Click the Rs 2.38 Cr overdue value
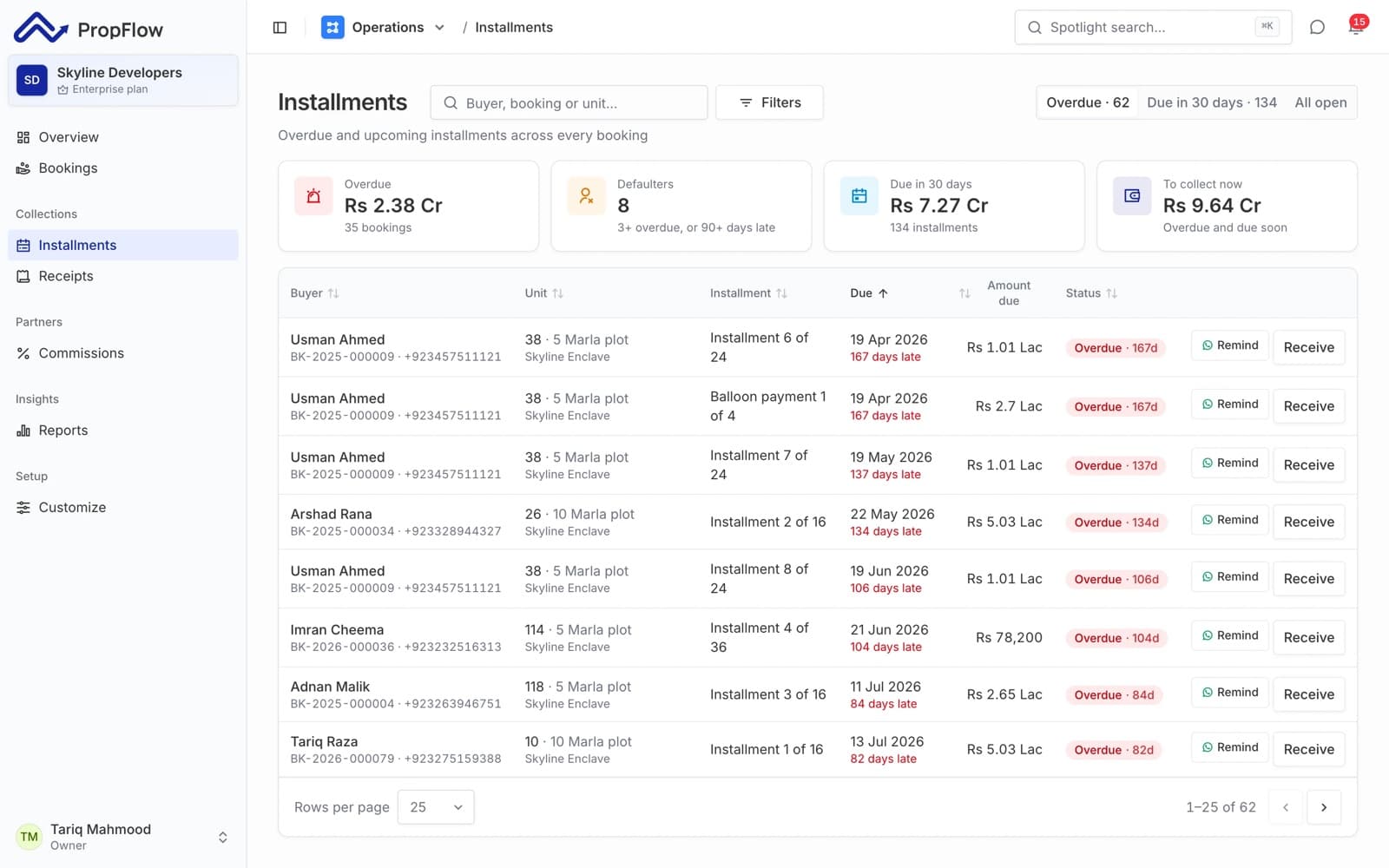The height and width of the screenshot is (868, 1389). coord(393,206)
